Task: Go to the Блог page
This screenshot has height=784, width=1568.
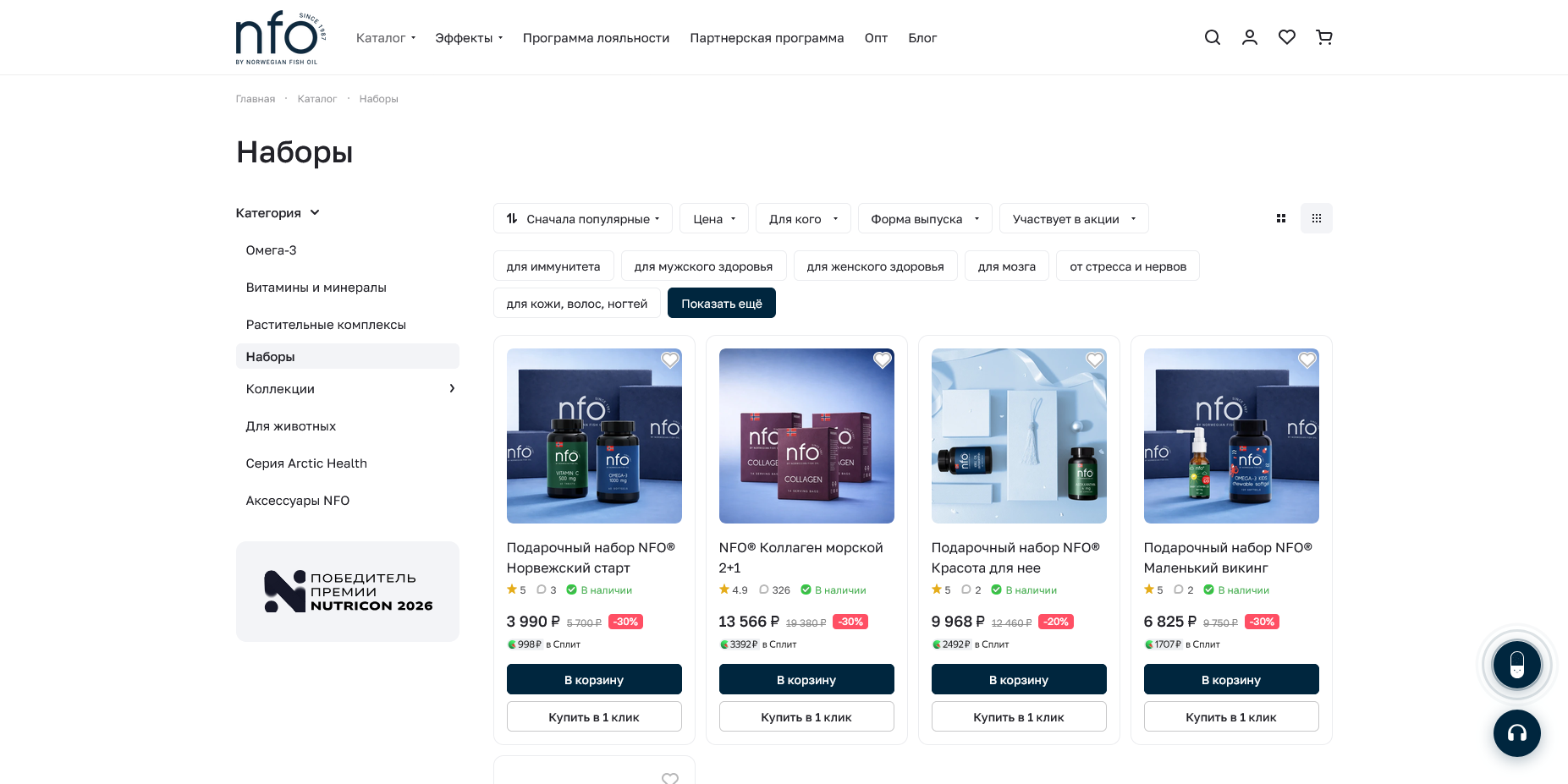Action: tap(922, 38)
